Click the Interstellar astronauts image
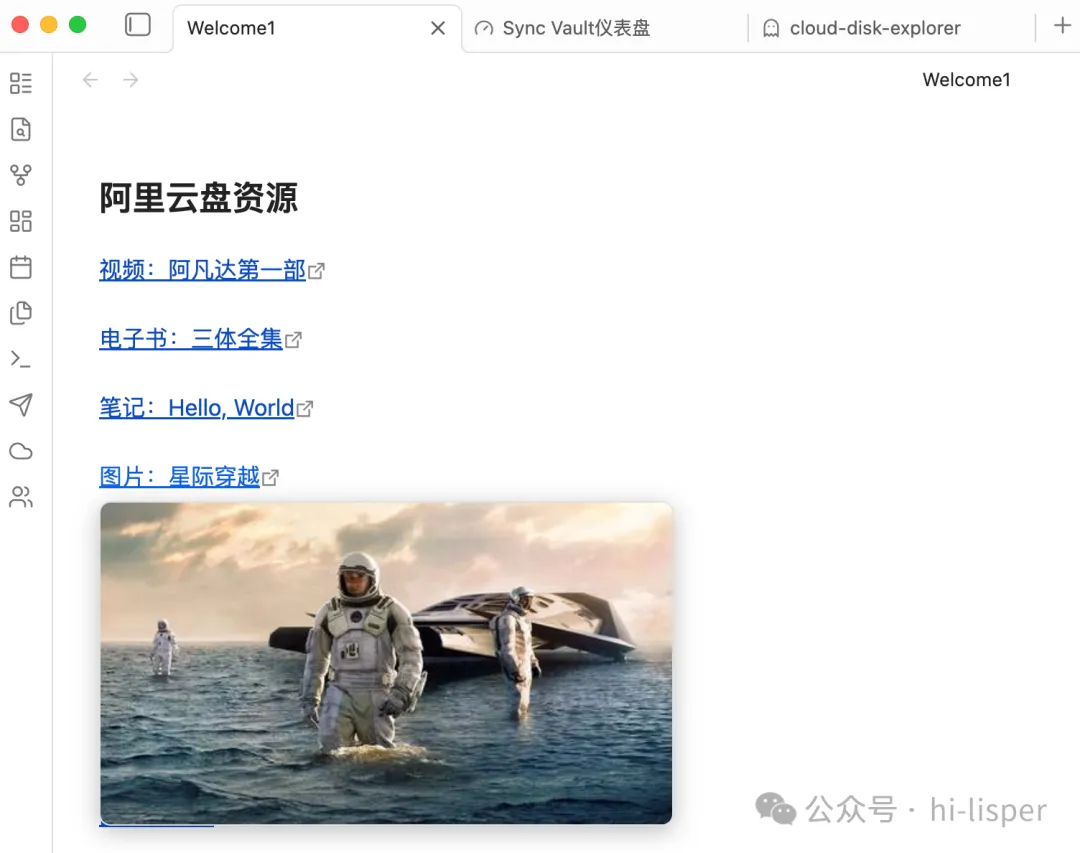 [x=386, y=663]
